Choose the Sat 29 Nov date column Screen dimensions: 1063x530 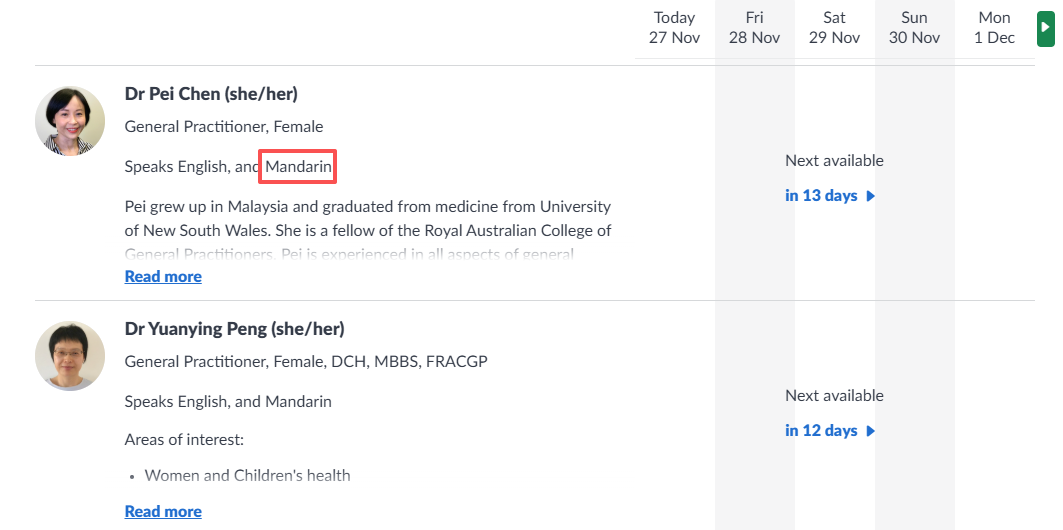[834, 28]
